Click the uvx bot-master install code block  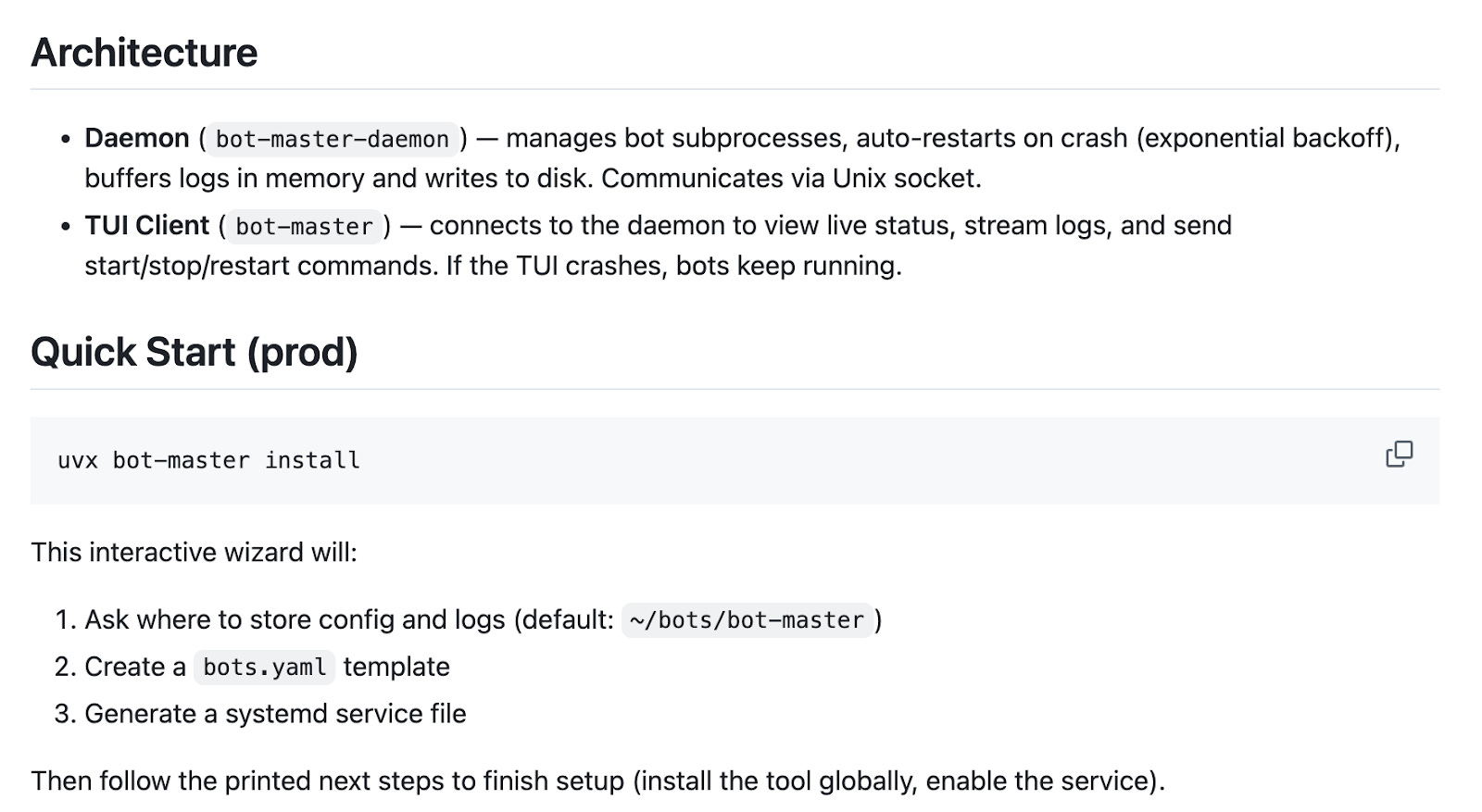[x=735, y=460]
